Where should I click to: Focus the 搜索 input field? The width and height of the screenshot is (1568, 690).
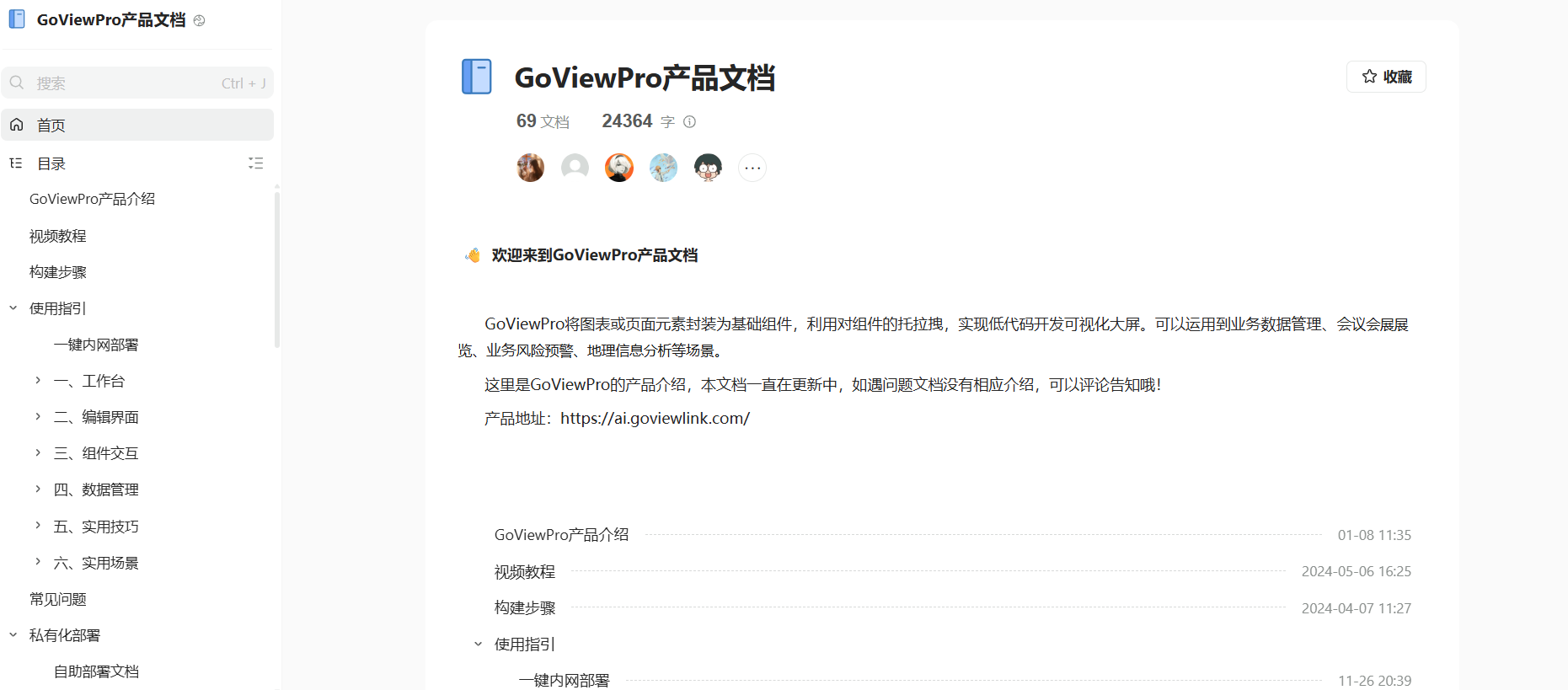click(x=137, y=83)
